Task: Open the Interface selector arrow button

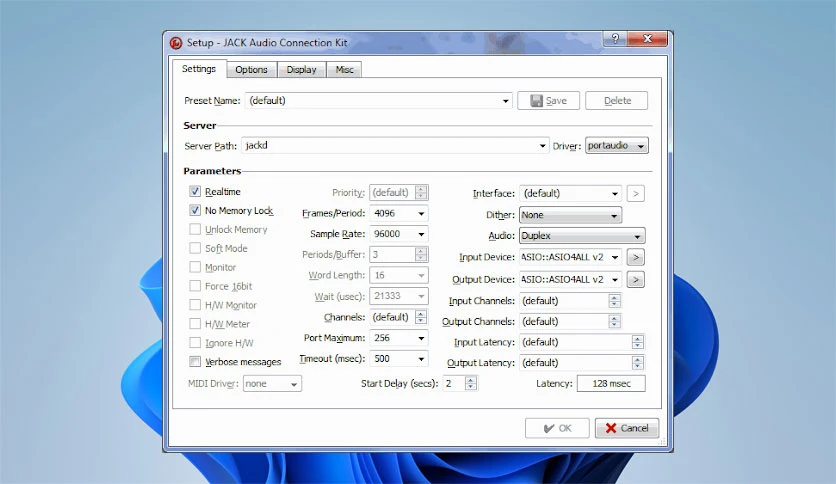Action: (x=636, y=193)
